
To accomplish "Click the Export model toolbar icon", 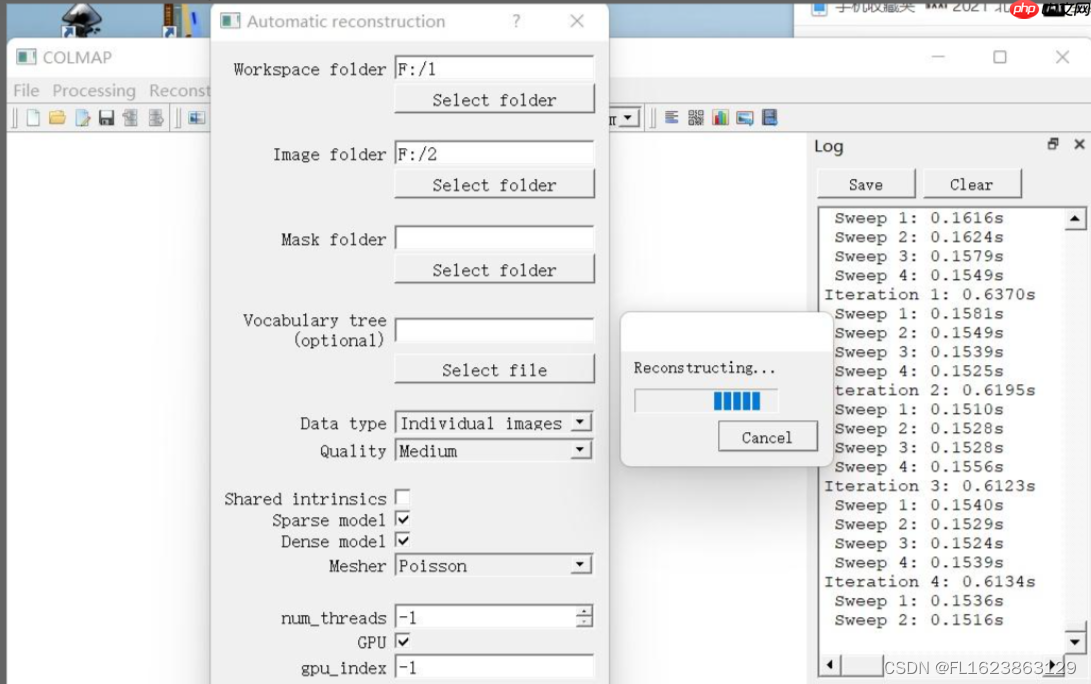I will point(156,118).
